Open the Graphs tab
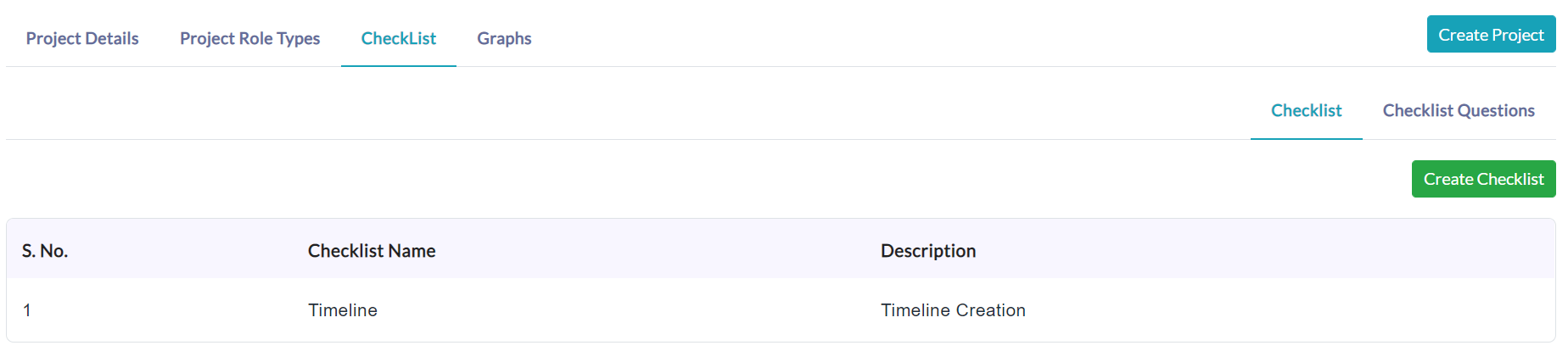The width and height of the screenshot is (1568, 351). 504,38
